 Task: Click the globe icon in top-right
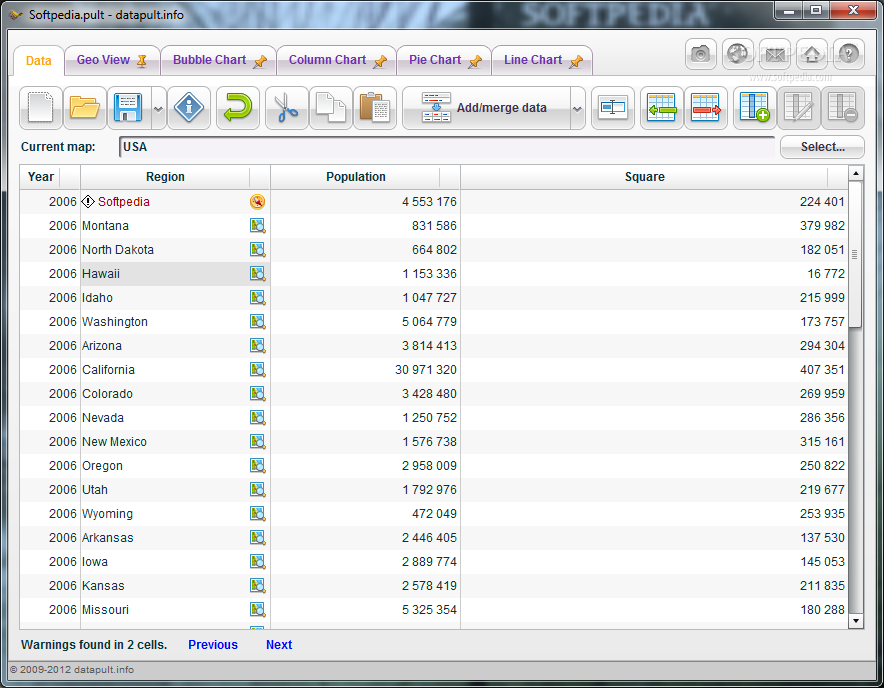[x=737, y=54]
